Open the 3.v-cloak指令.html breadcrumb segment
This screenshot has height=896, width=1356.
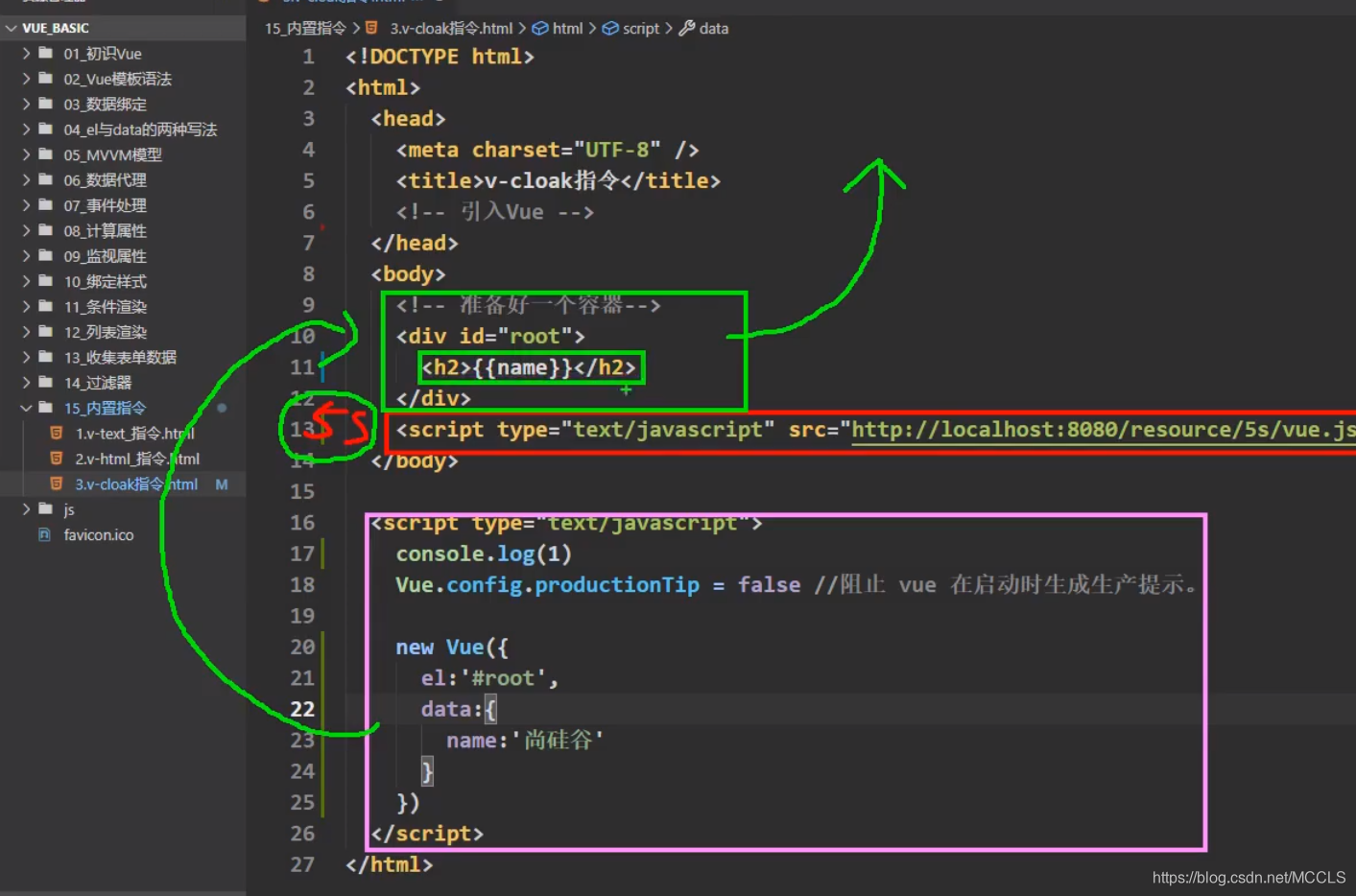451,29
